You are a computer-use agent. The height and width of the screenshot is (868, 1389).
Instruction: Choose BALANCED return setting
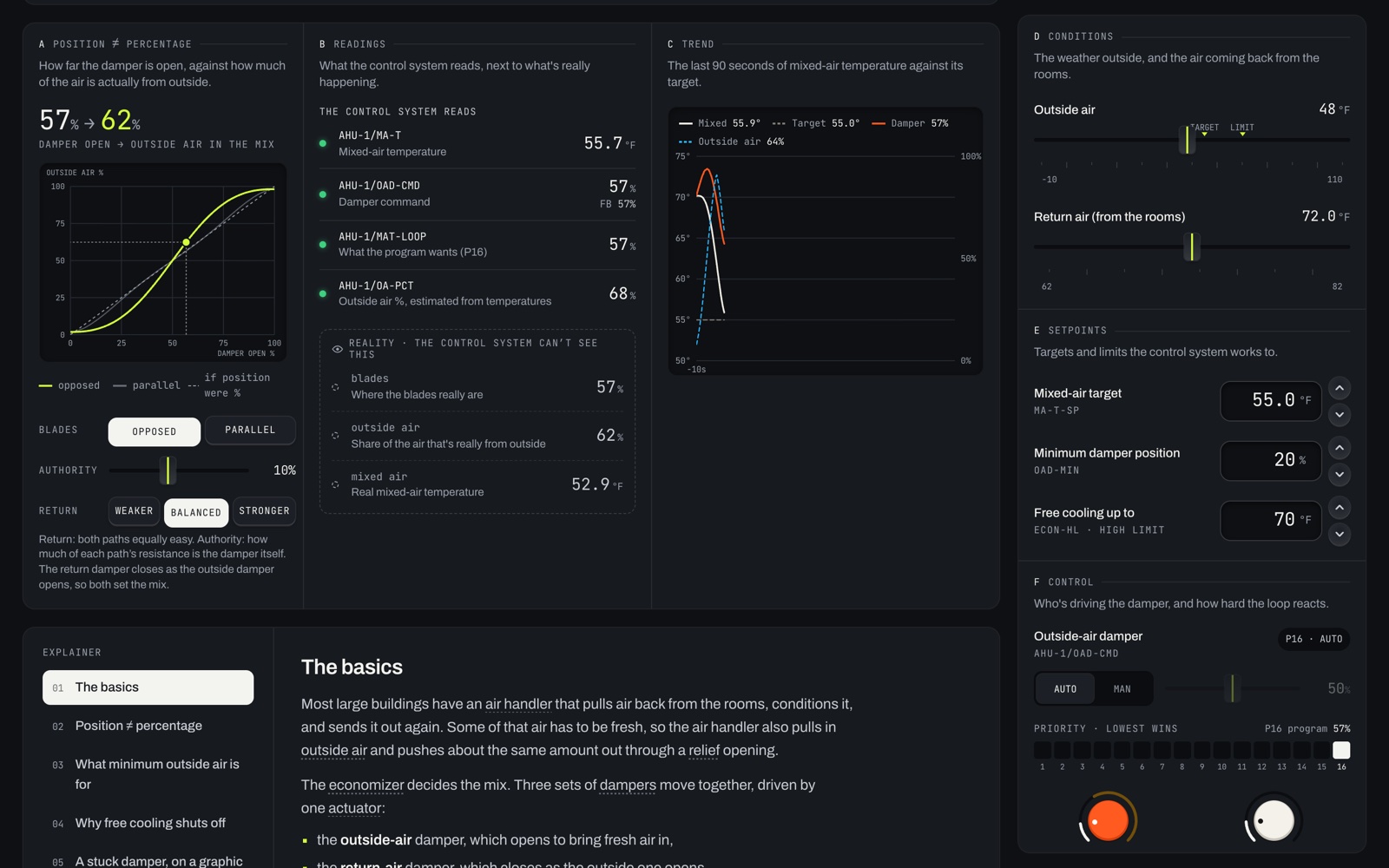pos(196,513)
